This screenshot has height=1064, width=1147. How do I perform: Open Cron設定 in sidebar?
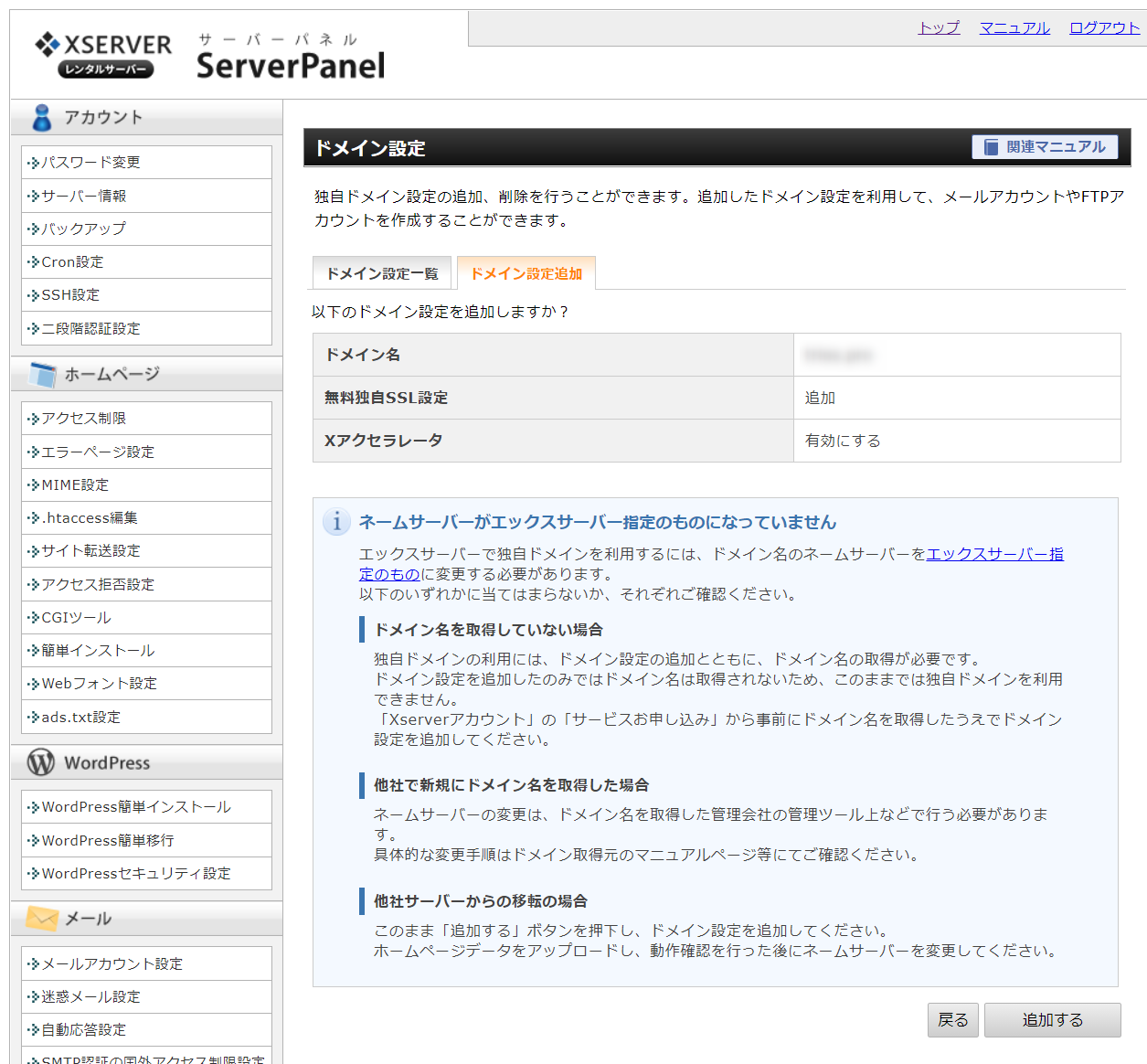[x=146, y=261]
